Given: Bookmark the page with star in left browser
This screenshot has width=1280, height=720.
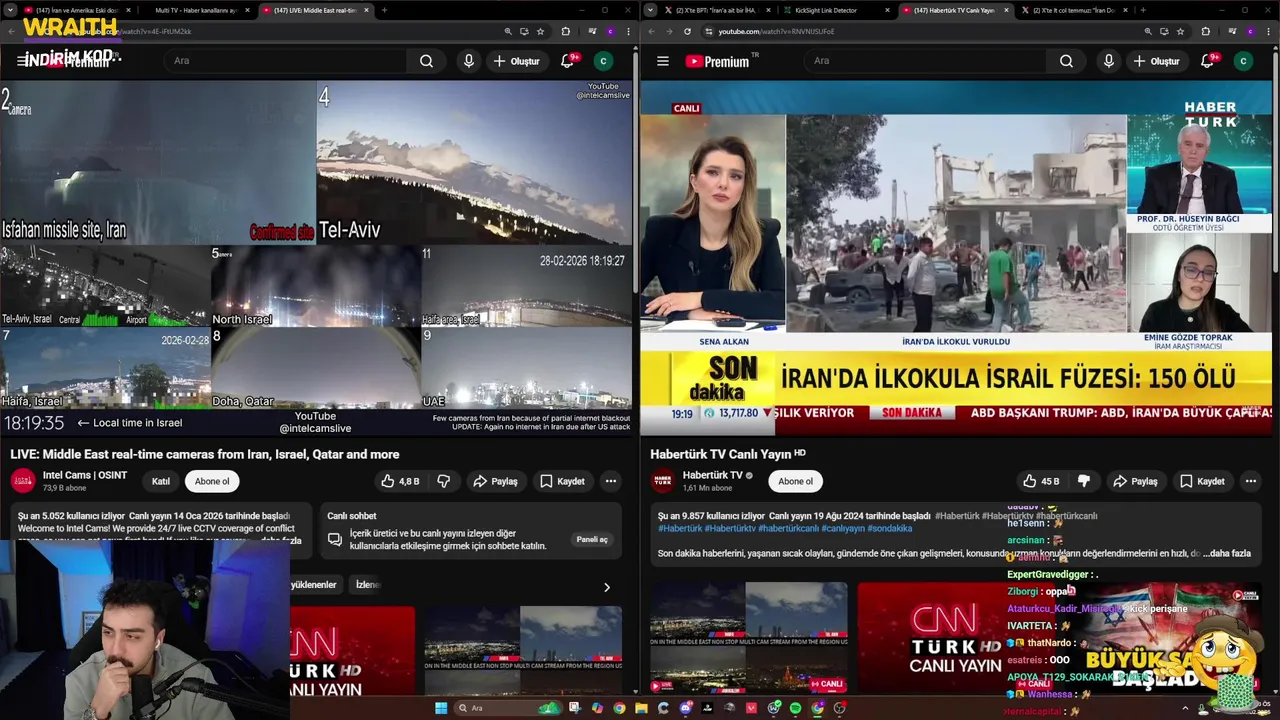Looking at the screenshot, I should click(540, 31).
